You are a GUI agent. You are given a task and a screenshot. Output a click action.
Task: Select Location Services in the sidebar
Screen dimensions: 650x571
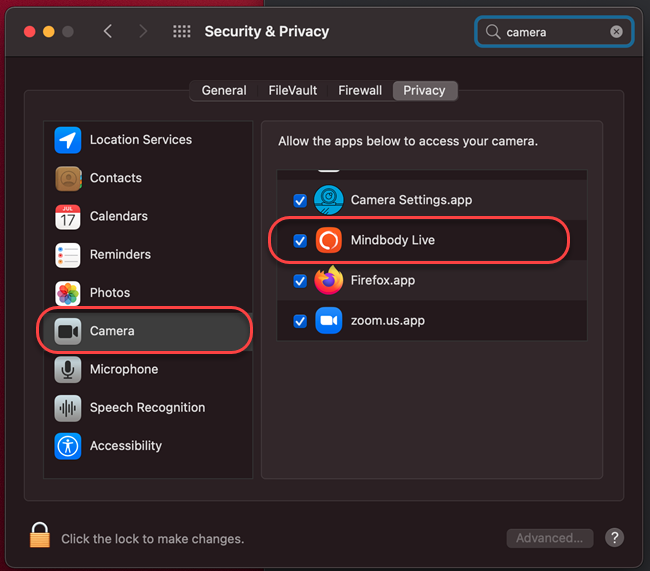pos(140,140)
